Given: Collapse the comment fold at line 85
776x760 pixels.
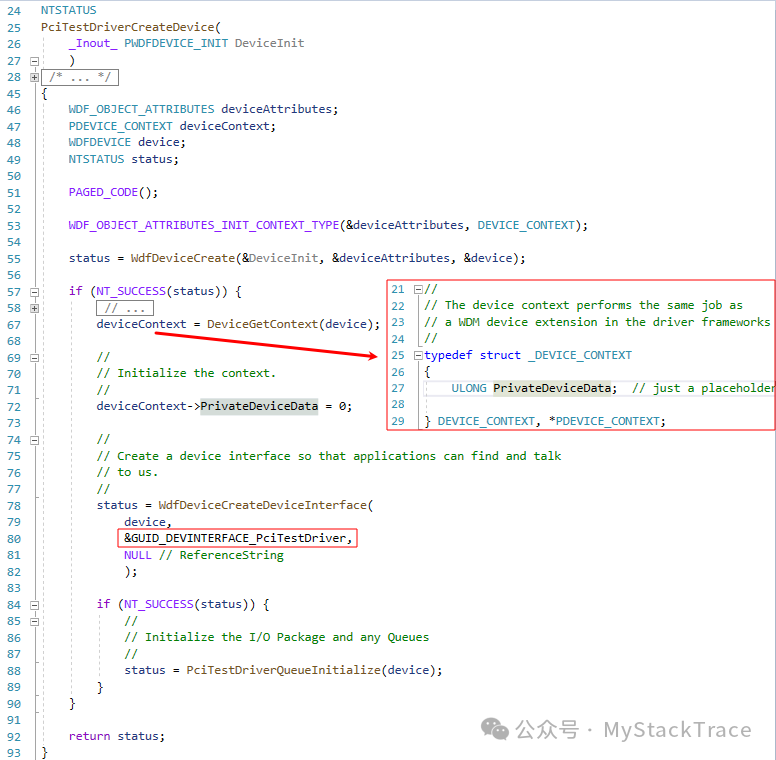Looking at the screenshot, I should 34,621.
